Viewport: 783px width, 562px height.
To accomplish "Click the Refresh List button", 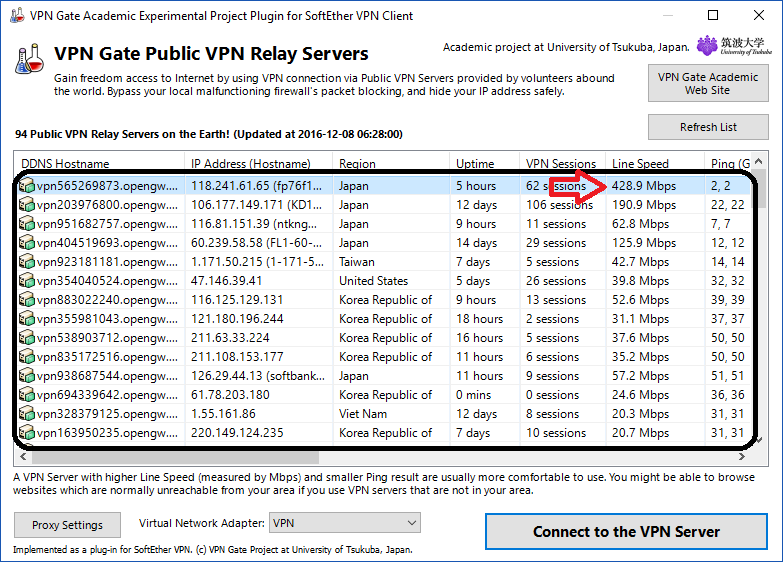I will click(x=708, y=127).
